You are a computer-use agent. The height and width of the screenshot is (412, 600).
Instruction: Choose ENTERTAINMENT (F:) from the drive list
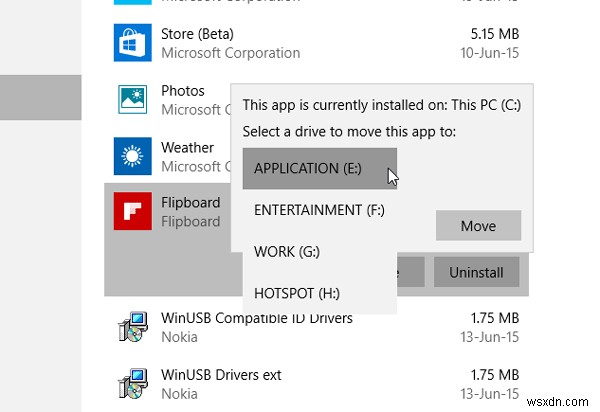coord(320,210)
